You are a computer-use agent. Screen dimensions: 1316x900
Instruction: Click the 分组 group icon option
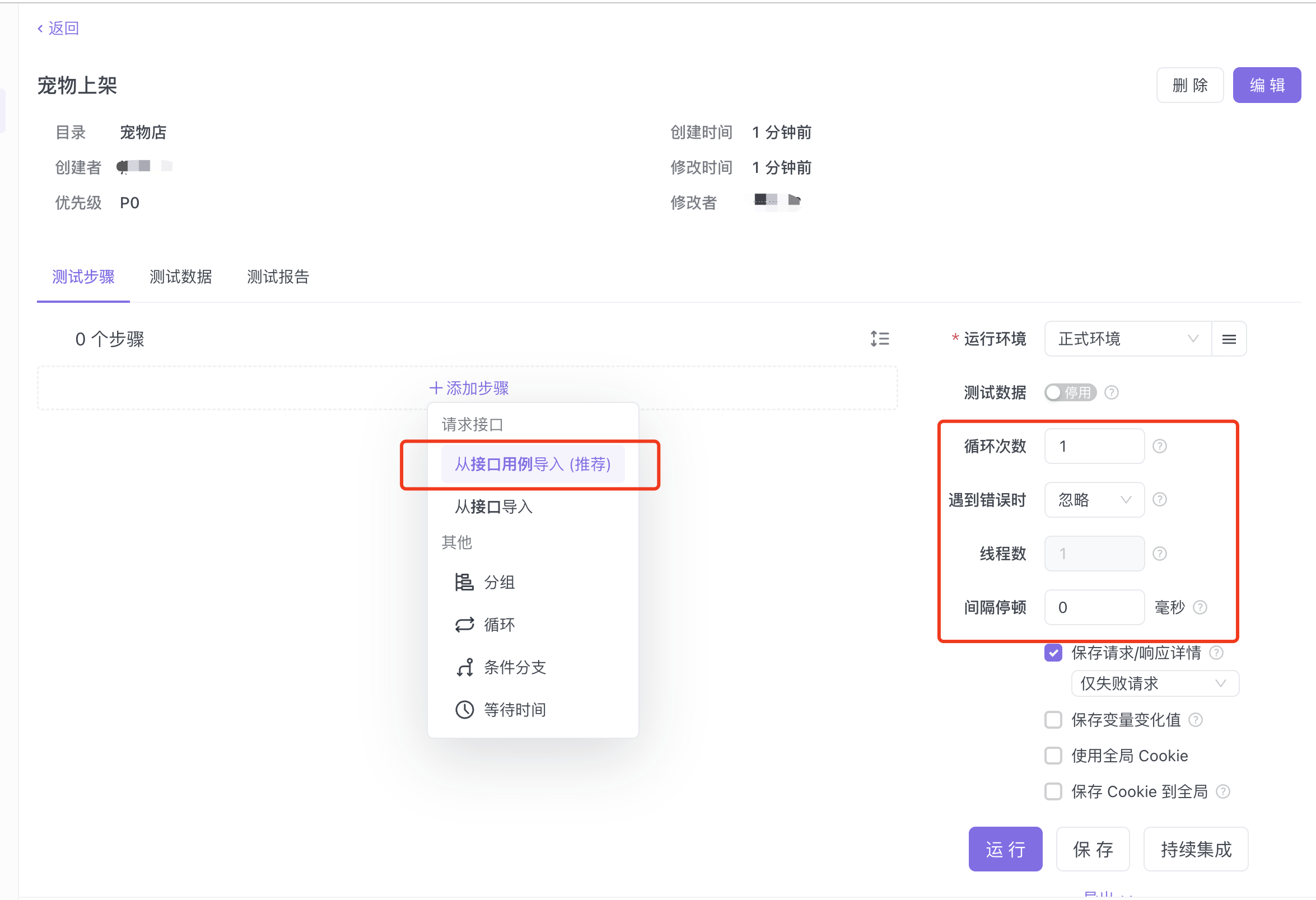click(464, 582)
